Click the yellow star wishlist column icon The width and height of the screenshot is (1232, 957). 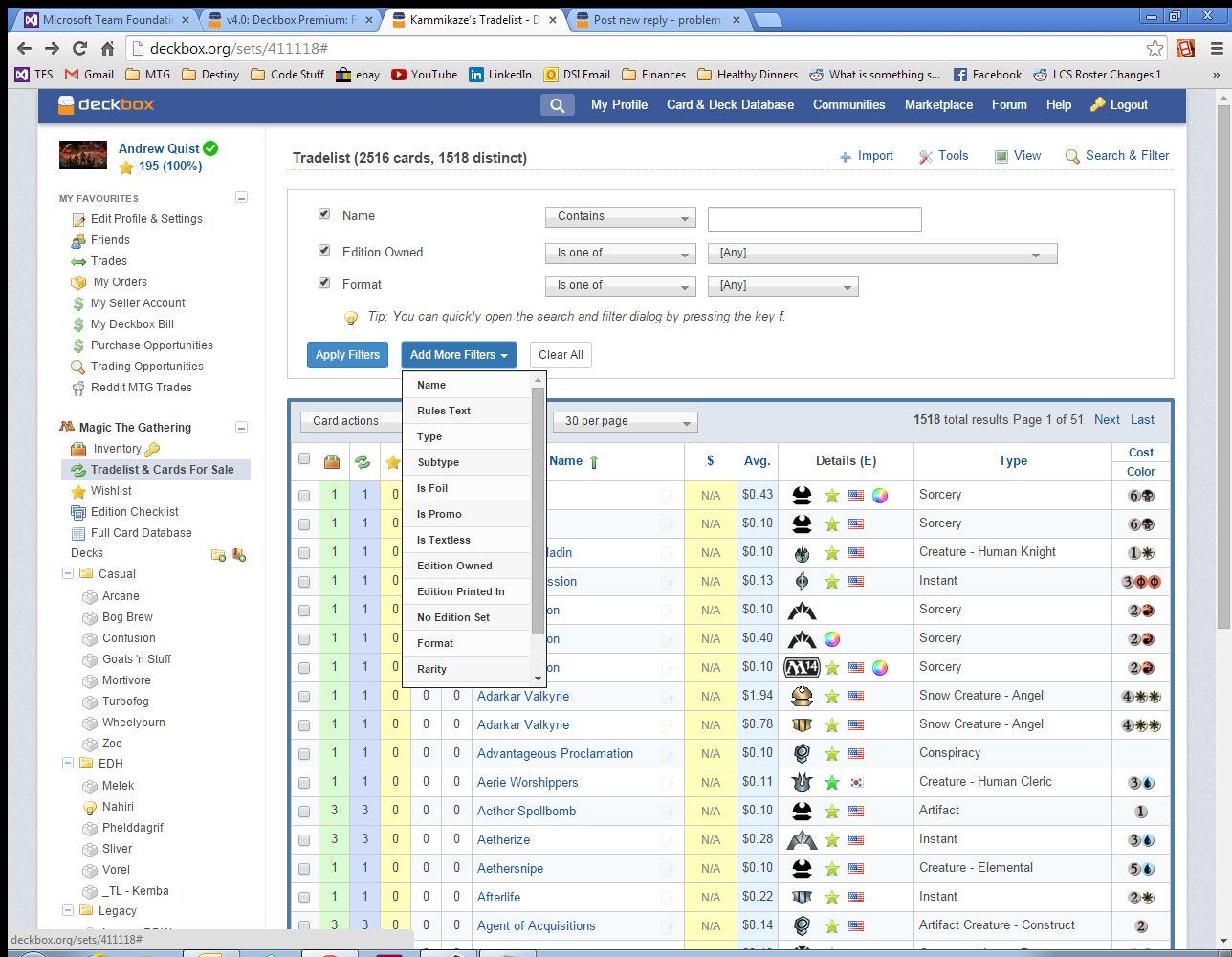coord(393,462)
